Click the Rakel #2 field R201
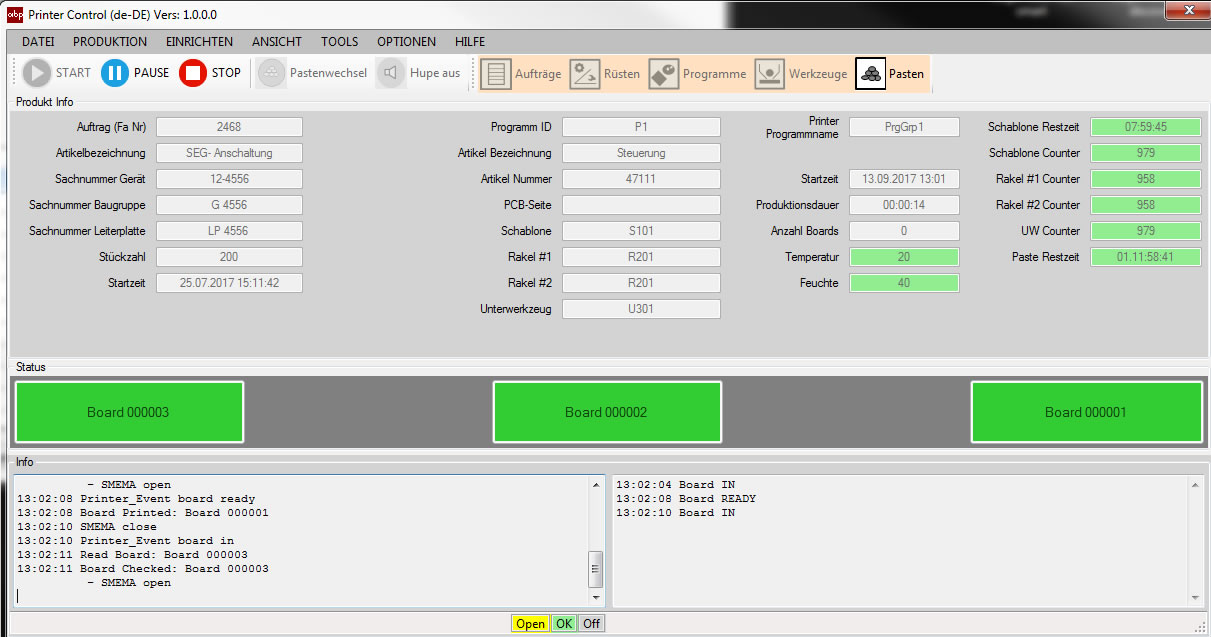 coord(641,283)
